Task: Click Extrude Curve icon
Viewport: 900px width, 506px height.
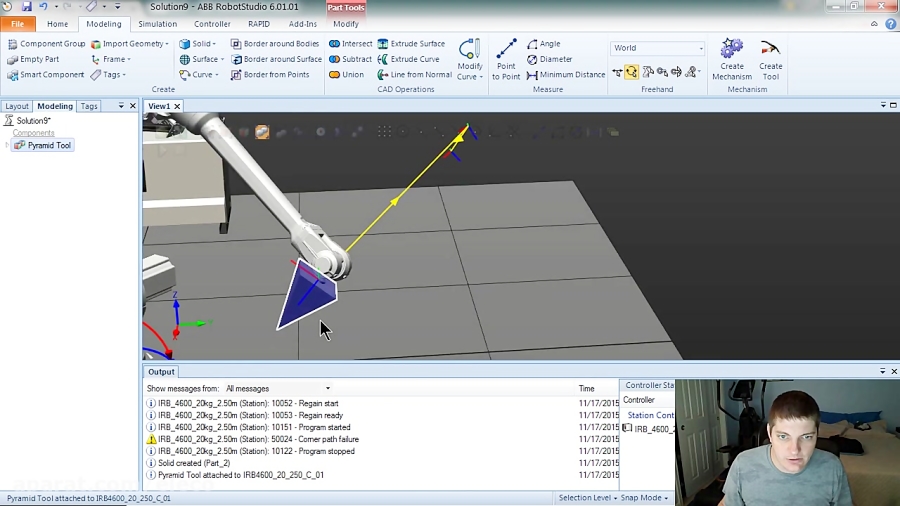Action: [x=383, y=59]
